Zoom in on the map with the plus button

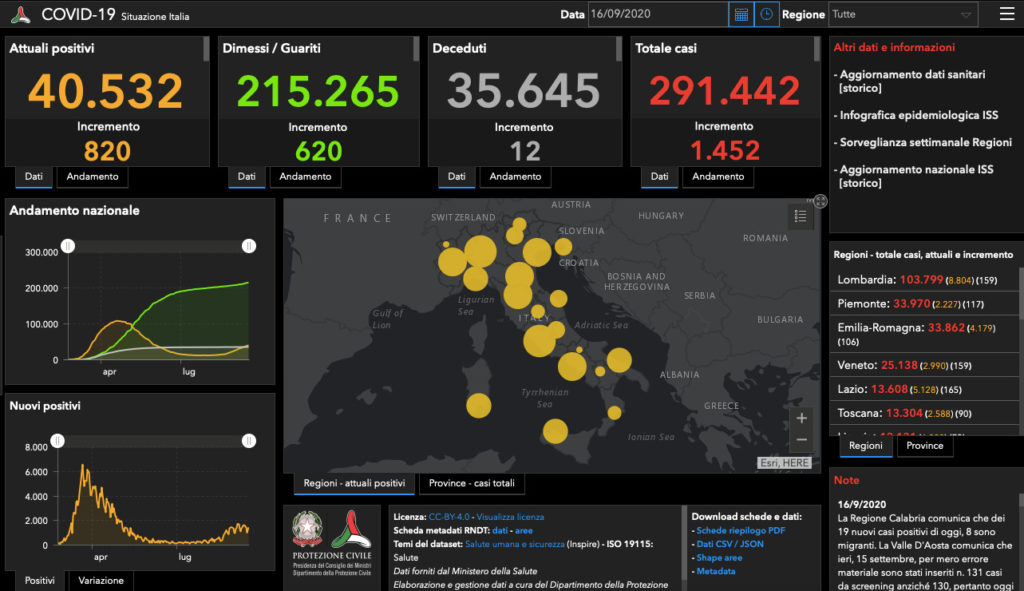pos(800,418)
